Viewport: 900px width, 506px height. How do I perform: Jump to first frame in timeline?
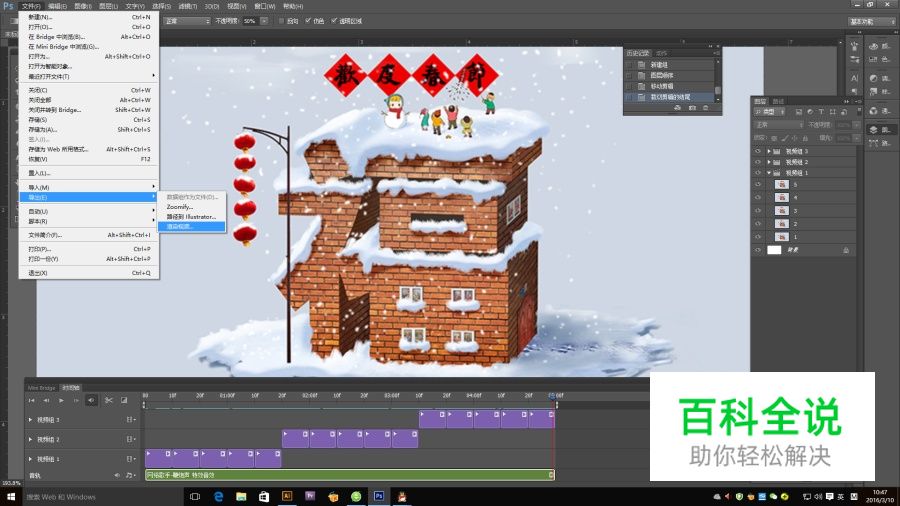(x=31, y=400)
